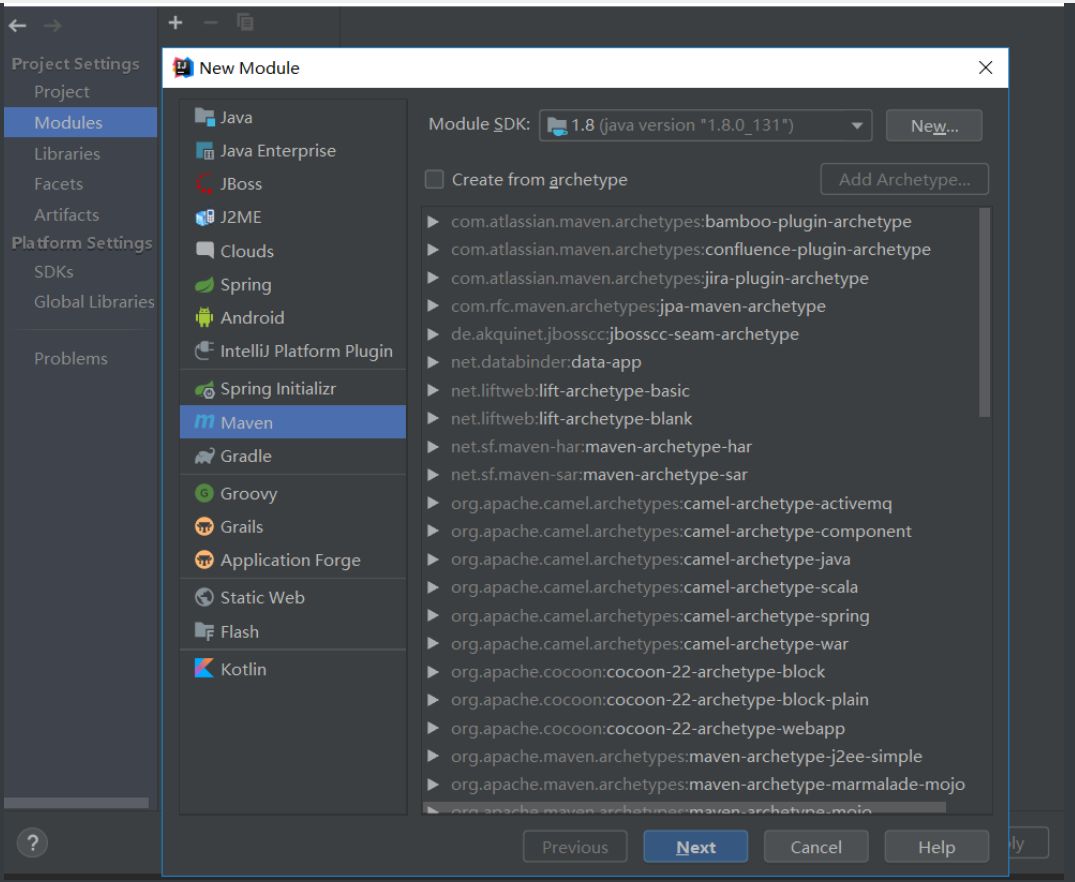Screen dimensions: 1075x882
Task: Click the Spring Initializr icon
Action: point(204,389)
